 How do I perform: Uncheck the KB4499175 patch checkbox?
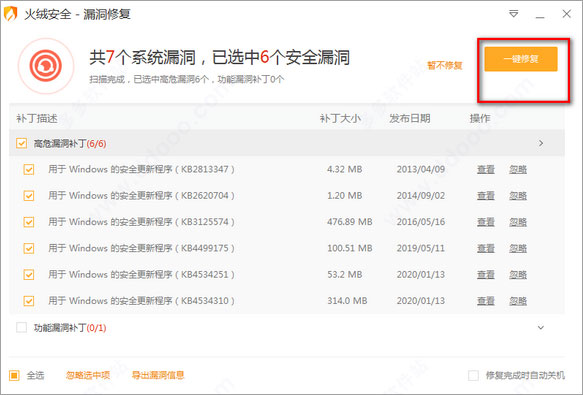(29, 248)
